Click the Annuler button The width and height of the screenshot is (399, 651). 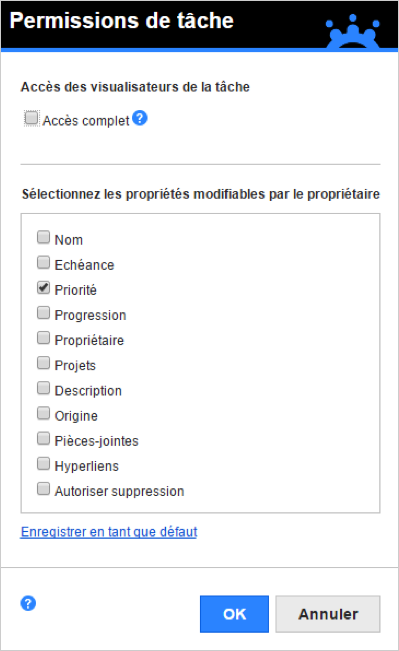(x=328, y=614)
